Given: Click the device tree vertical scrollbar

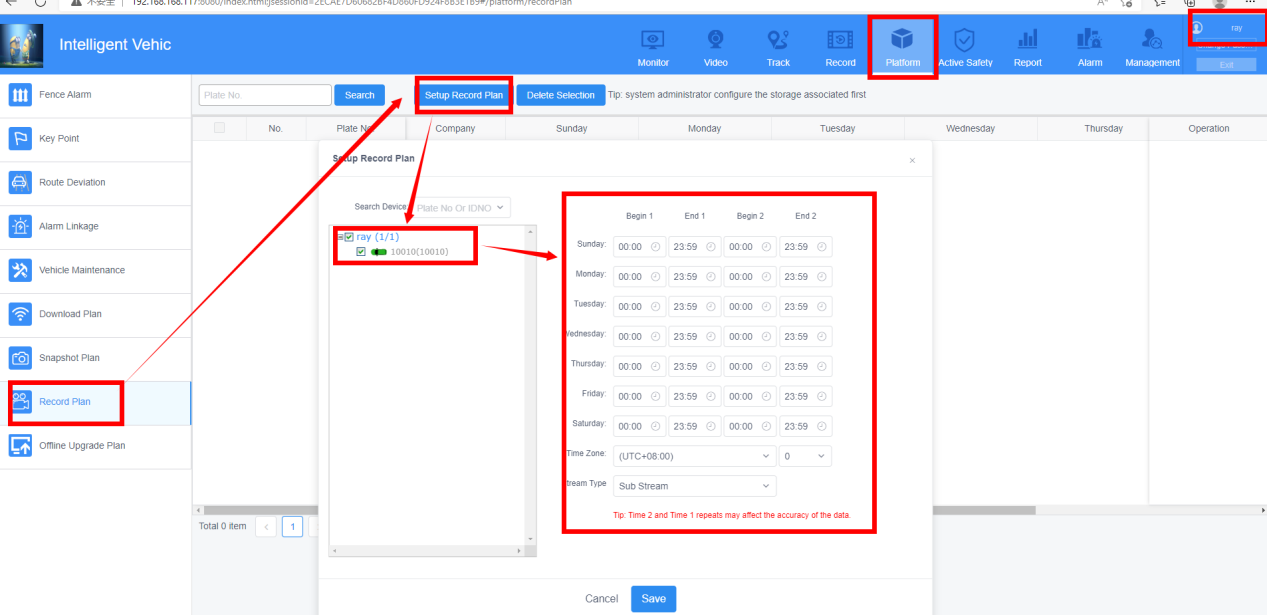Looking at the screenshot, I should pos(531,385).
